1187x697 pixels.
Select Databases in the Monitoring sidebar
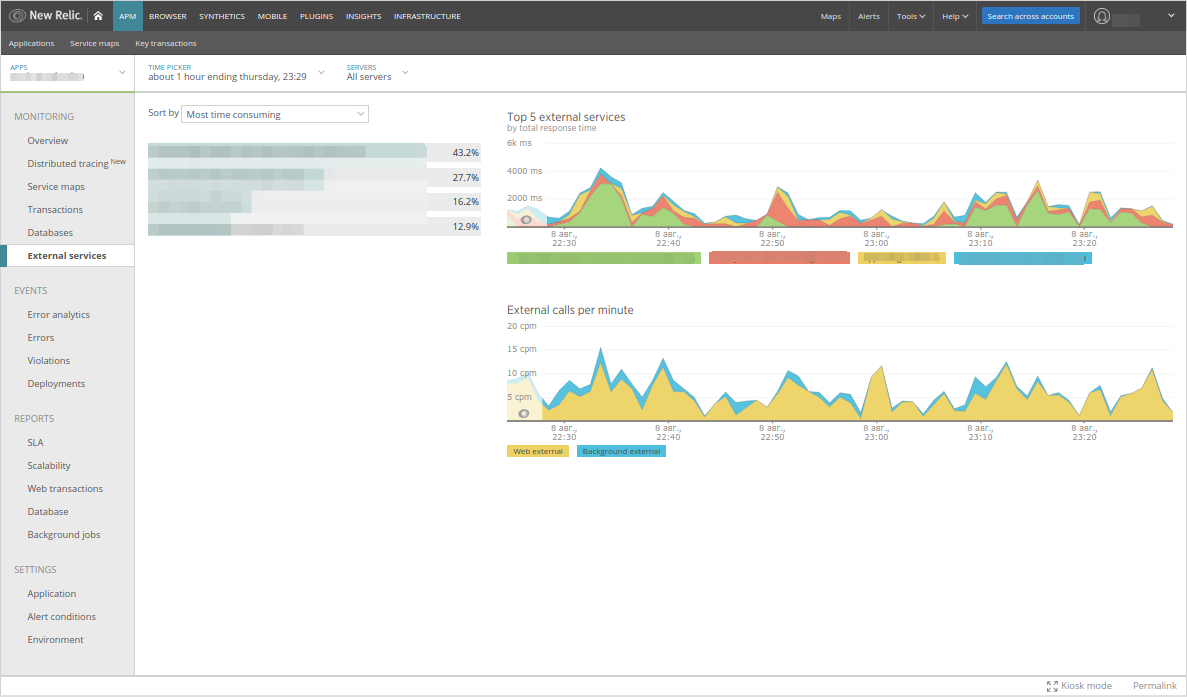(x=50, y=232)
